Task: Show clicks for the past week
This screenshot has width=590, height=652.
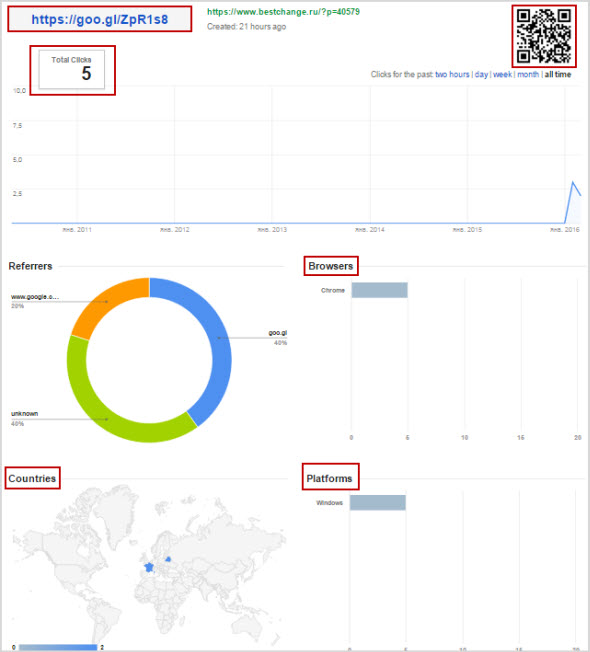Action: click(x=502, y=74)
